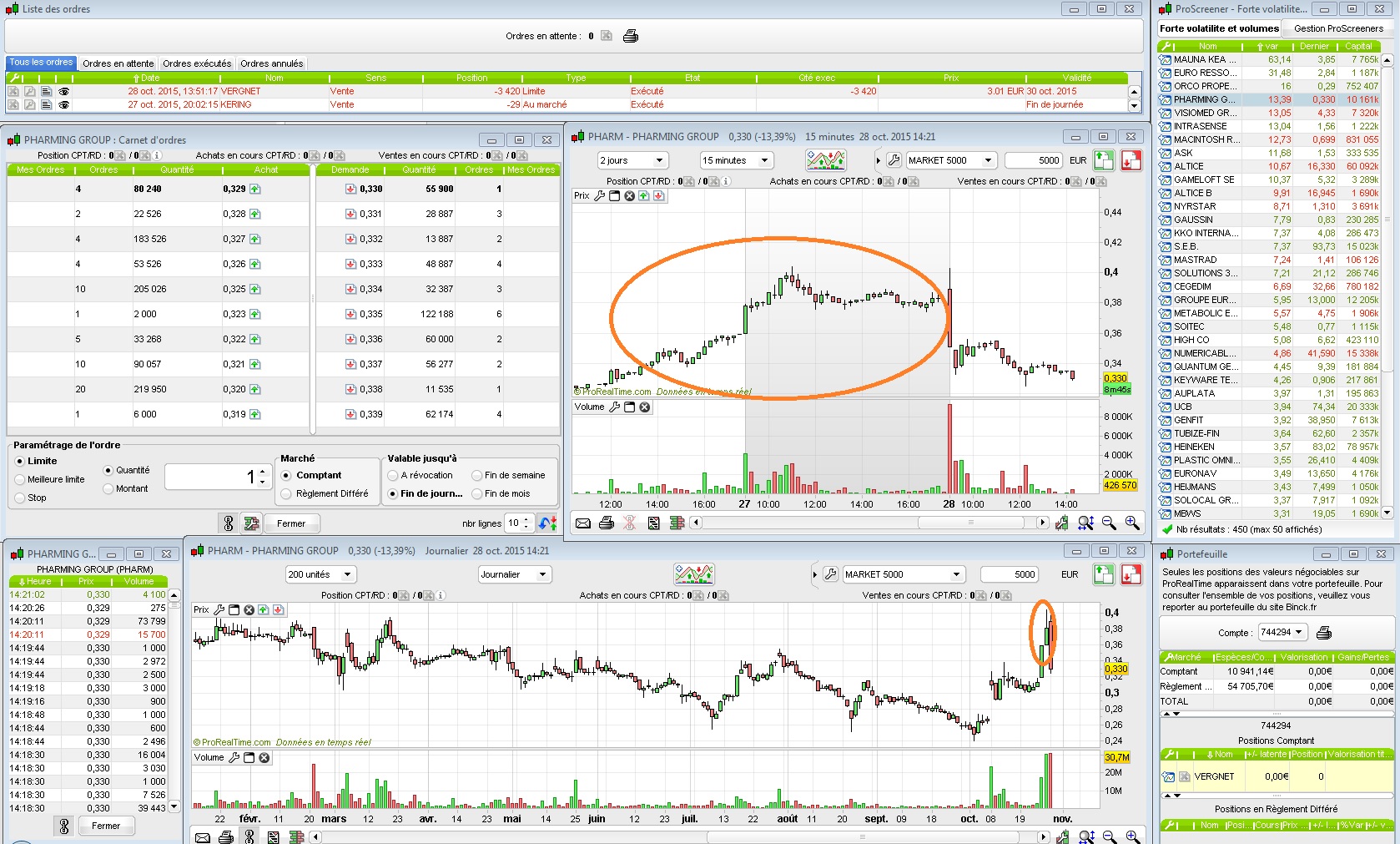Switch to the Tous les ordres tab
The image size is (1400, 844).
(x=42, y=63)
